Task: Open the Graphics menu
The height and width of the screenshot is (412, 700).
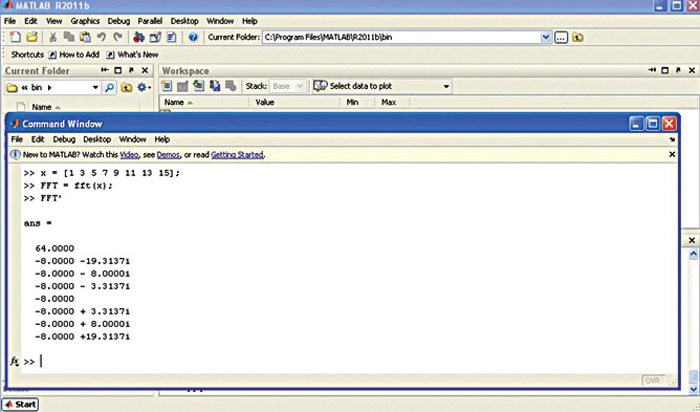Action: tap(84, 20)
